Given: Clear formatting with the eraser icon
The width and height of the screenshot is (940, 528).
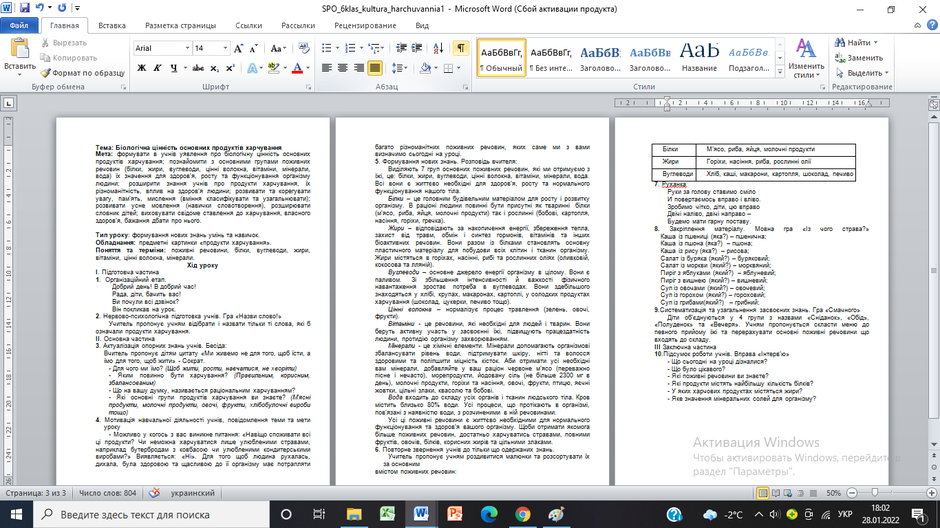Looking at the screenshot, I should (x=303, y=48).
